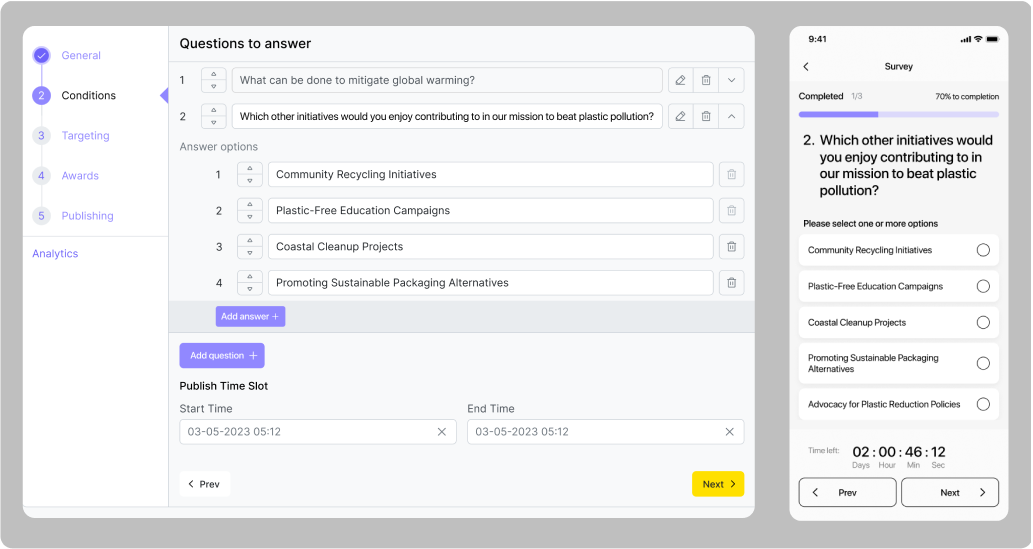This screenshot has height=549, width=1033.
Task: Click edit pencil icon for question 1
Action: [680, 80]
